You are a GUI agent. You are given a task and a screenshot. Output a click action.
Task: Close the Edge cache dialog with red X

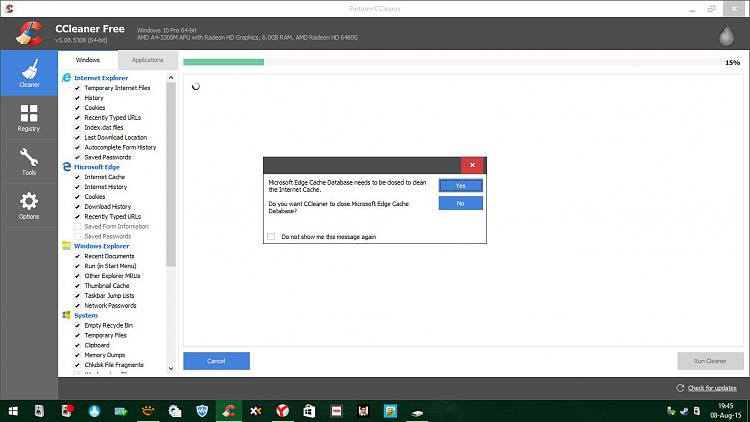[472, 165]
